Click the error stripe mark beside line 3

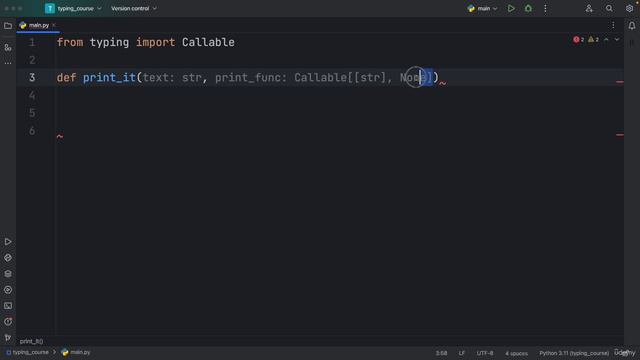(x=620, y=82)
